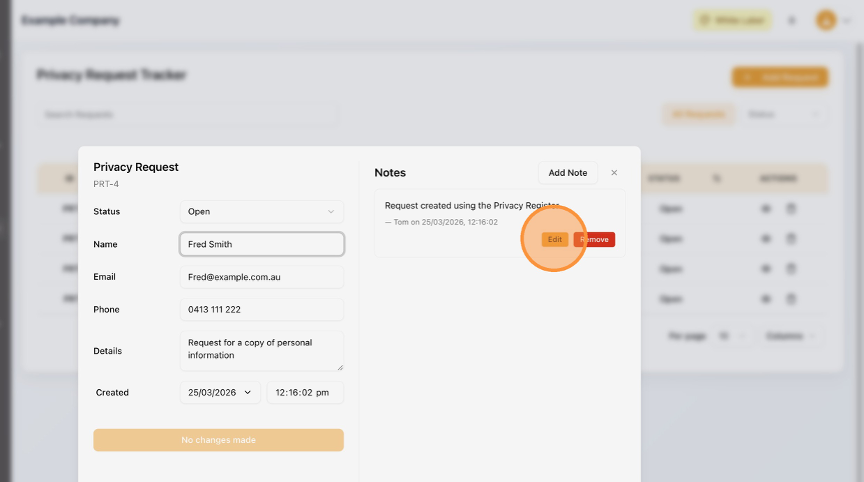Edit the Privacy Register note
This screenshot has height=482, width=864.
coord(554,240)
